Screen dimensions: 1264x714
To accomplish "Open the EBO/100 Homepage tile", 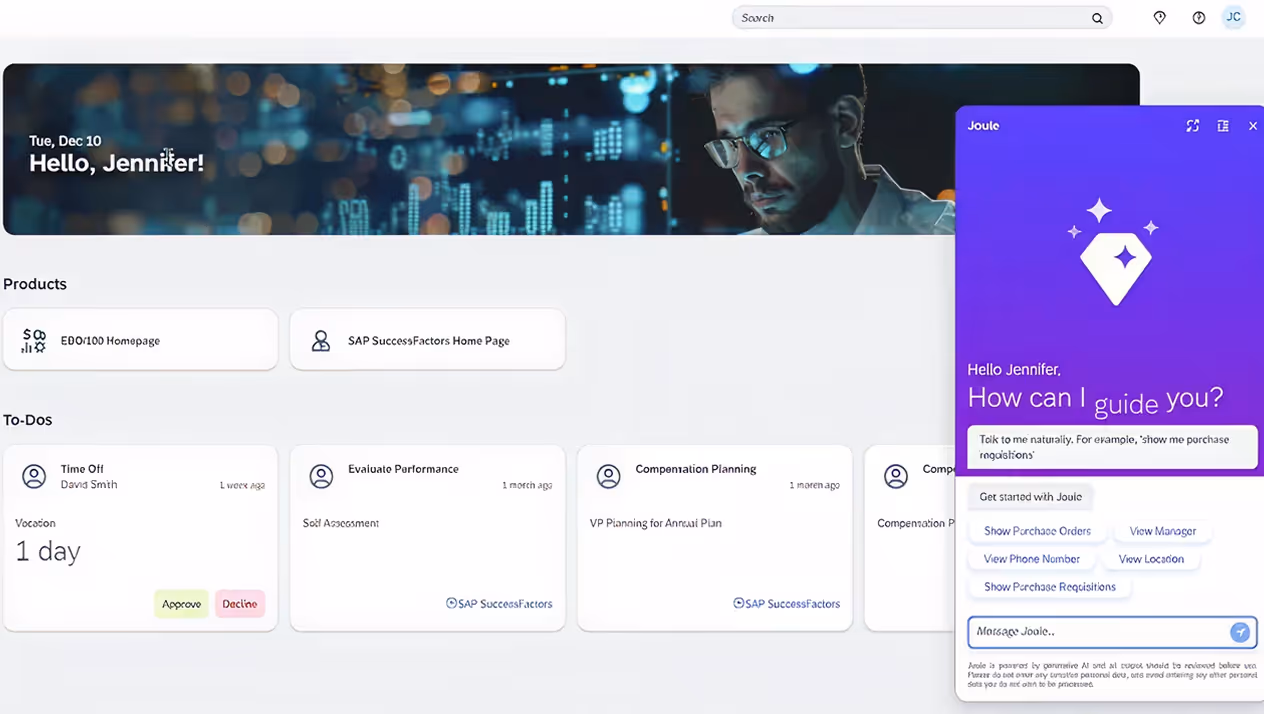I will coord(140,340).
